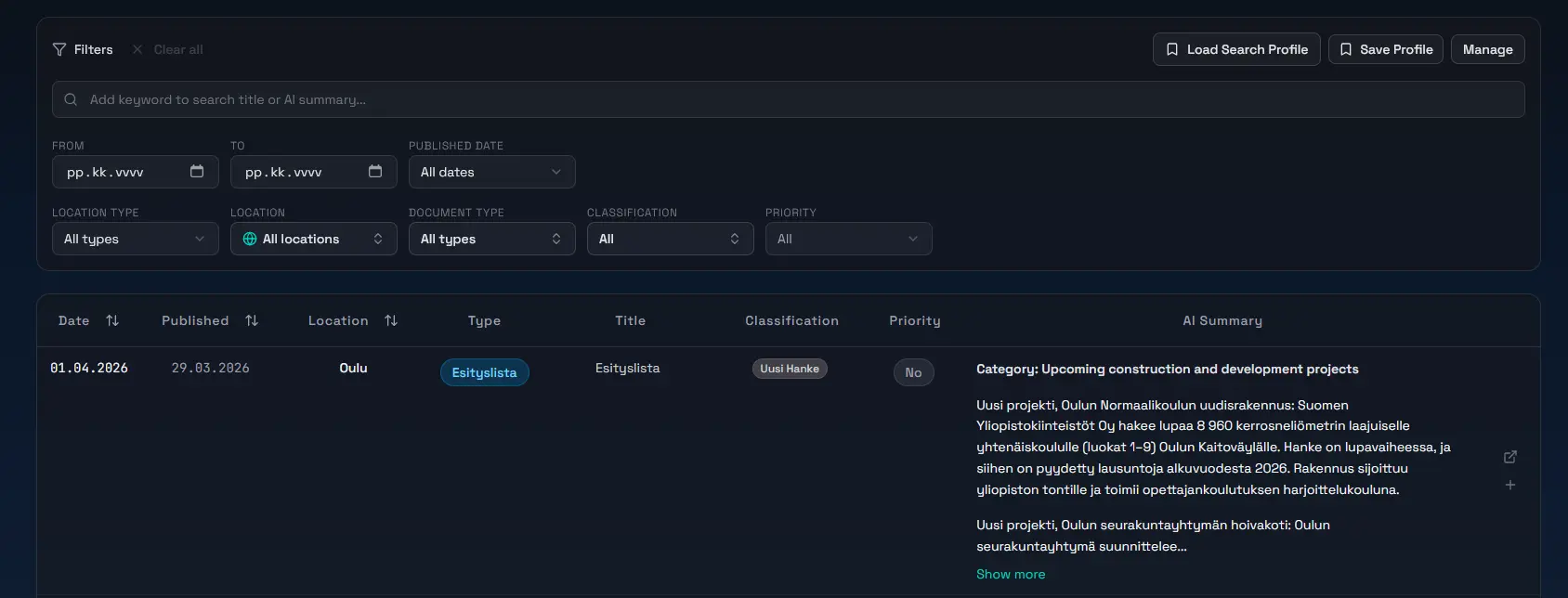Open the calendar picker in To field
This screenshot has width=1568, height=598.
pyautogui.click(x=375, y=172)
